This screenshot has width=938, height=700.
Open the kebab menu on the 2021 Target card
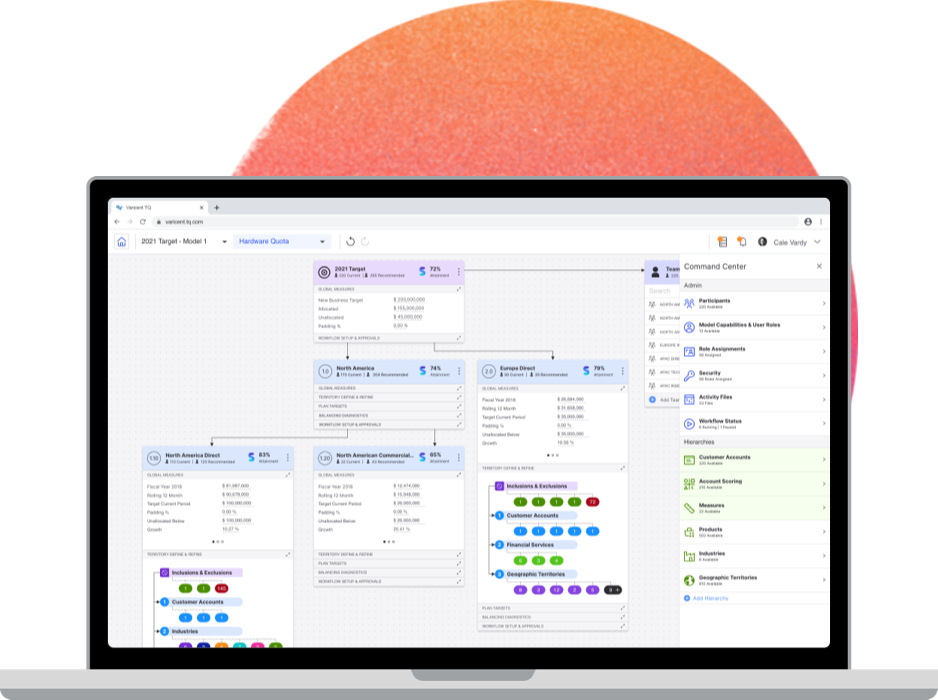pos(458,271)
